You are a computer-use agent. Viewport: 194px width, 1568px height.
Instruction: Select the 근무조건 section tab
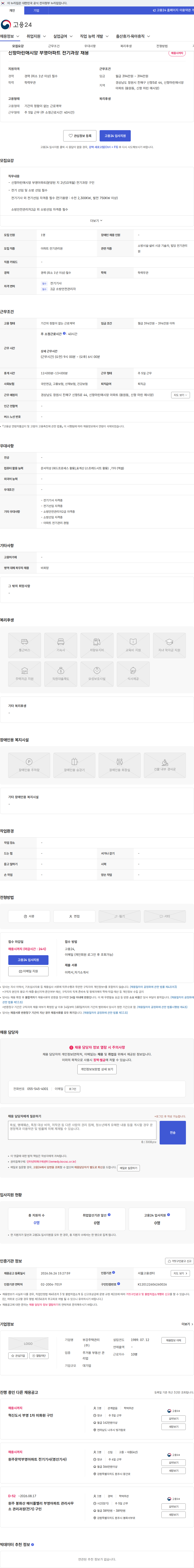[x=54, y=46]
